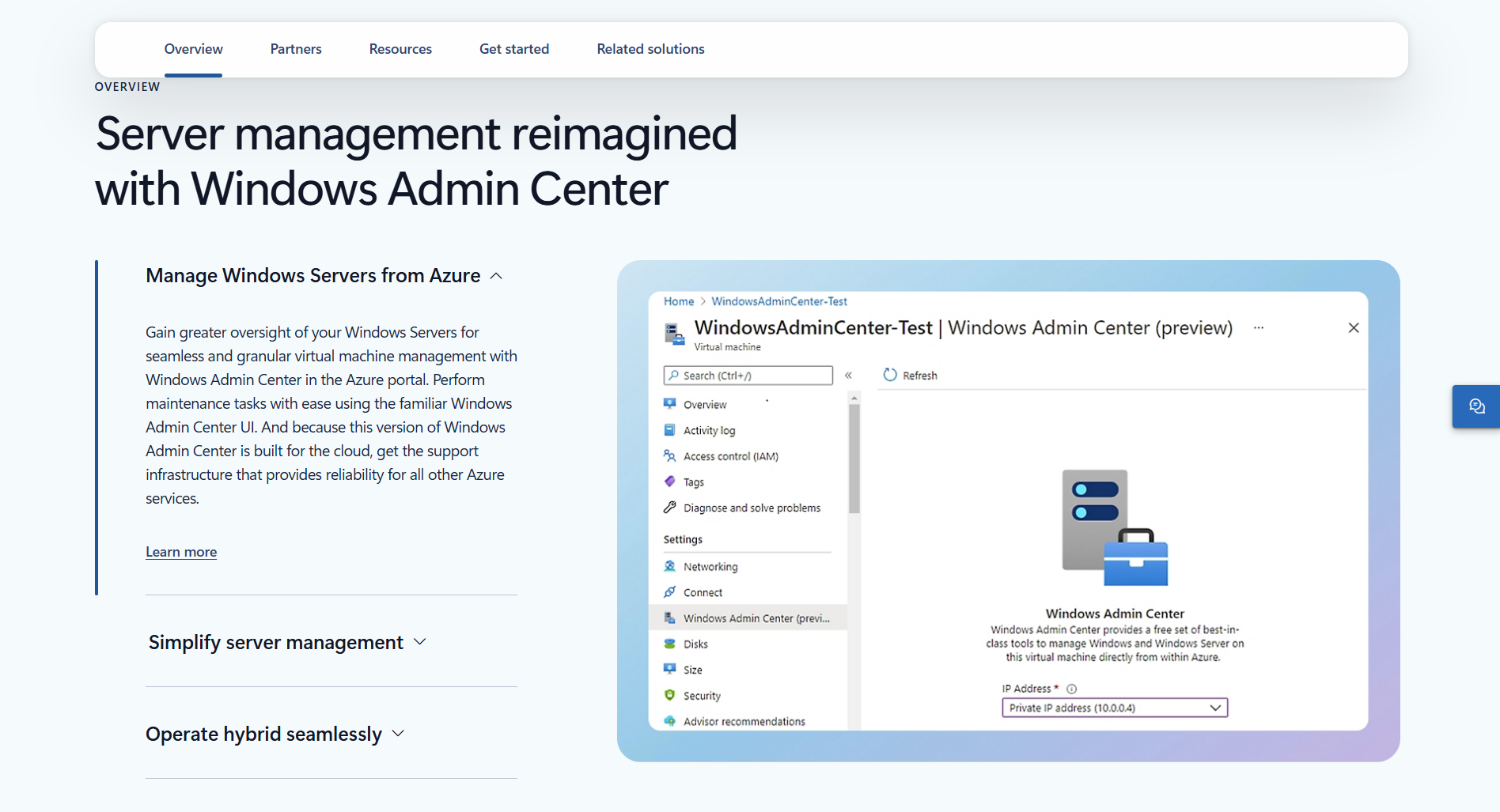The width and height of the screenshot is (1500, 812).
Task: Select Activity log menu entry text
Action: pos(710,430)
